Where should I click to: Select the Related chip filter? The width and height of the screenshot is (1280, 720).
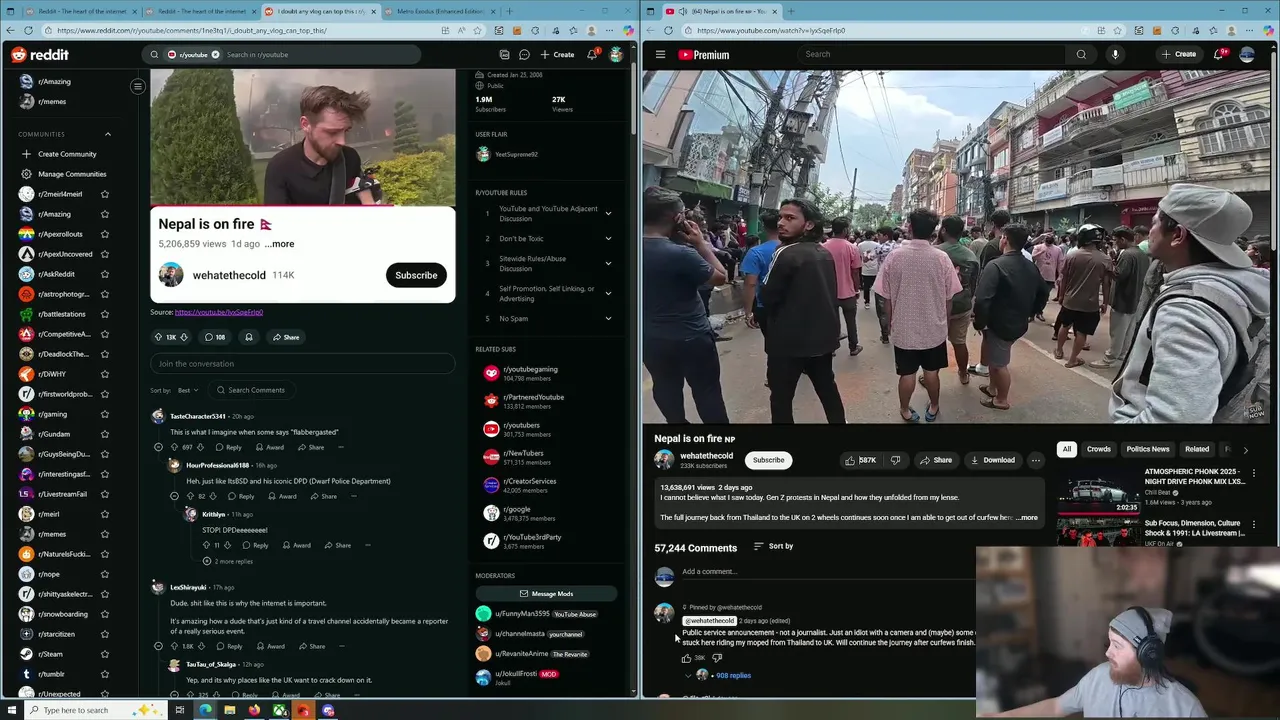pos(1197,450)
